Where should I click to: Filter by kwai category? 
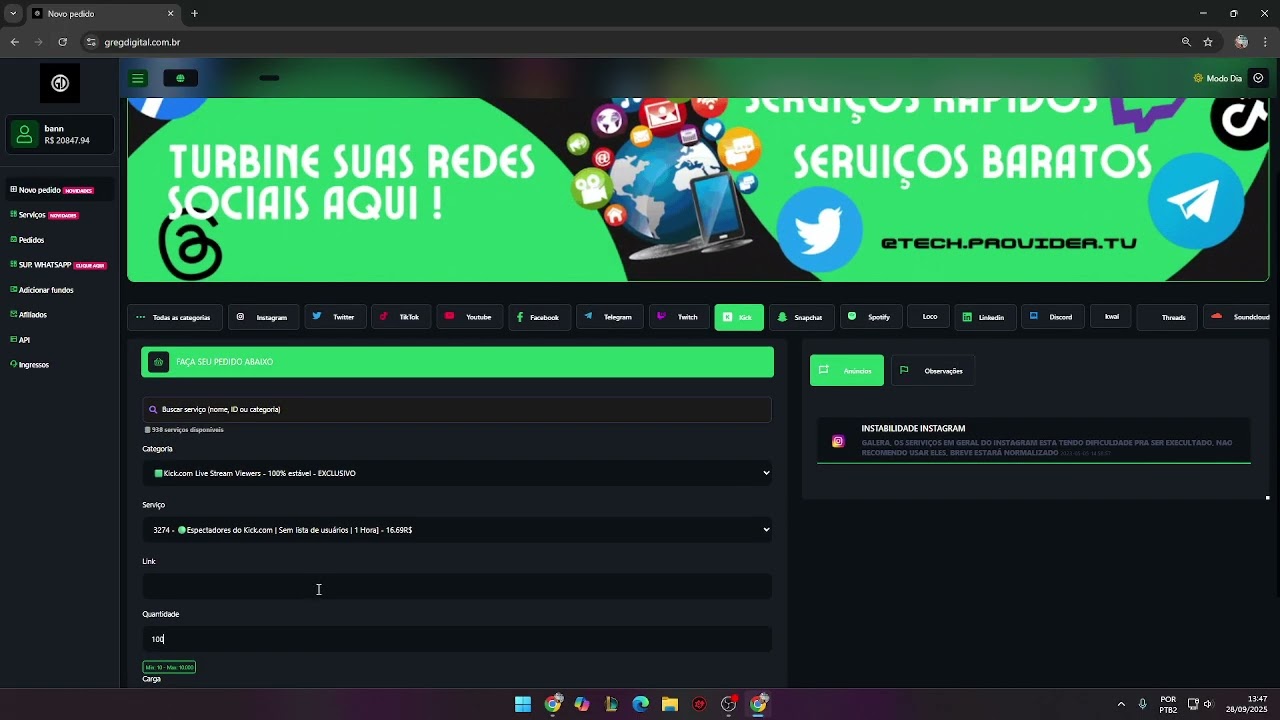(x=1111, y=317)
